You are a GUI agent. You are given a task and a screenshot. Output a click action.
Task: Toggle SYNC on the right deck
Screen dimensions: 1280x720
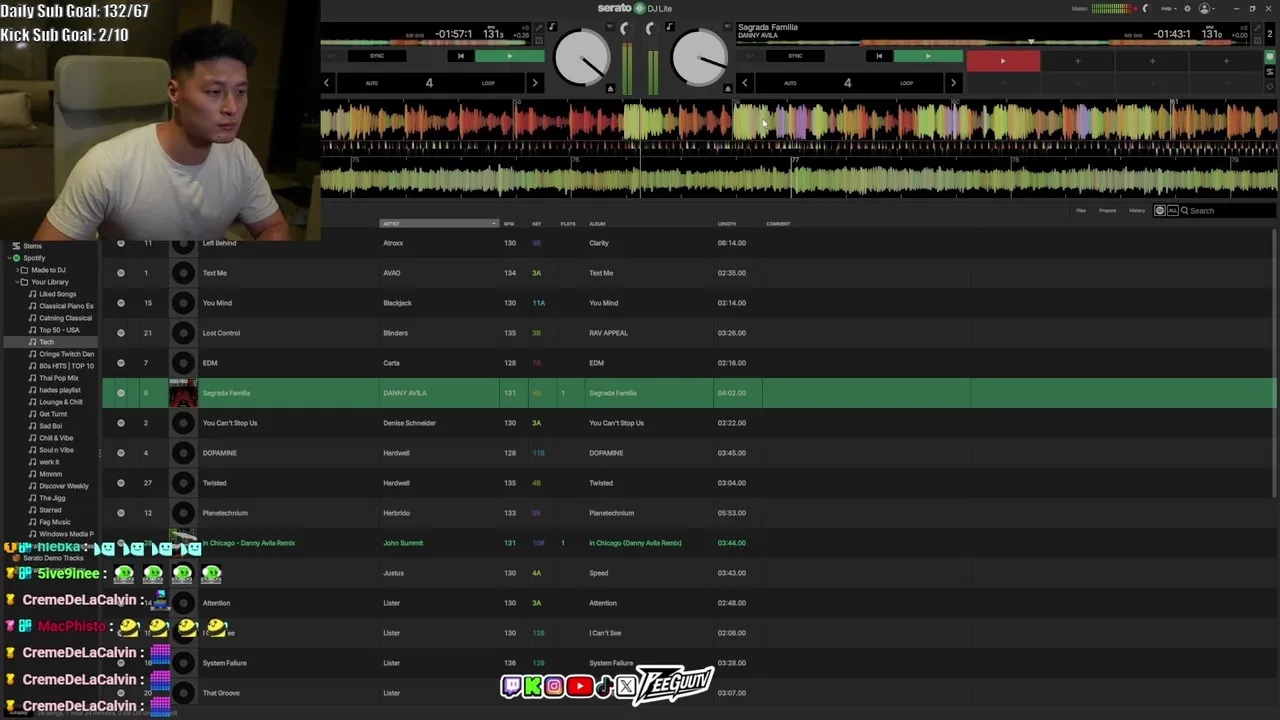(795, 56)
